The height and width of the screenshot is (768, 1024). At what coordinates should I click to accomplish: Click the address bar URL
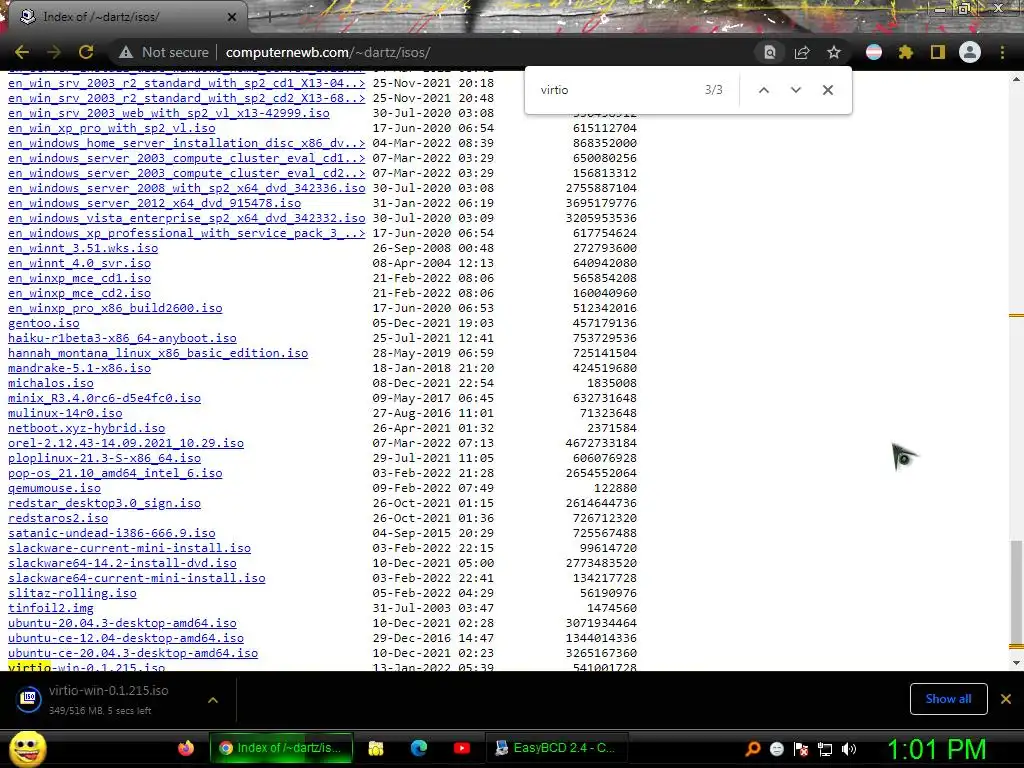coord(328,52)
